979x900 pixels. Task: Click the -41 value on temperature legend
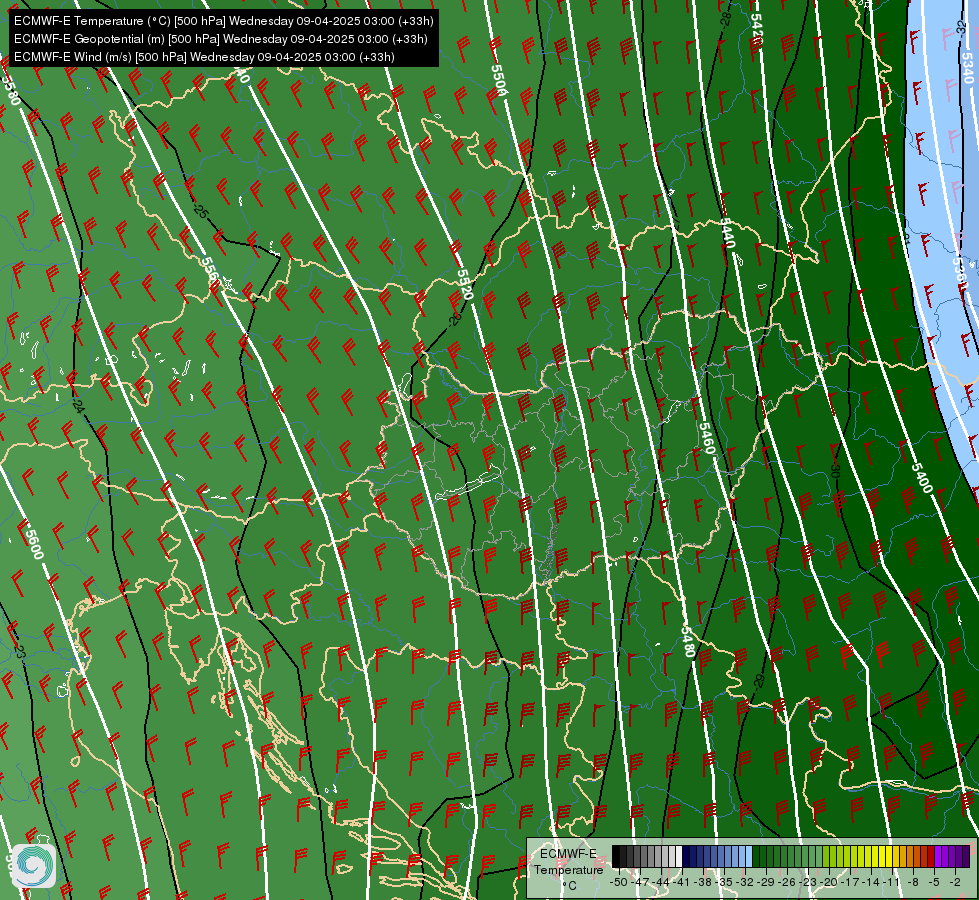[x=681, y=883]
